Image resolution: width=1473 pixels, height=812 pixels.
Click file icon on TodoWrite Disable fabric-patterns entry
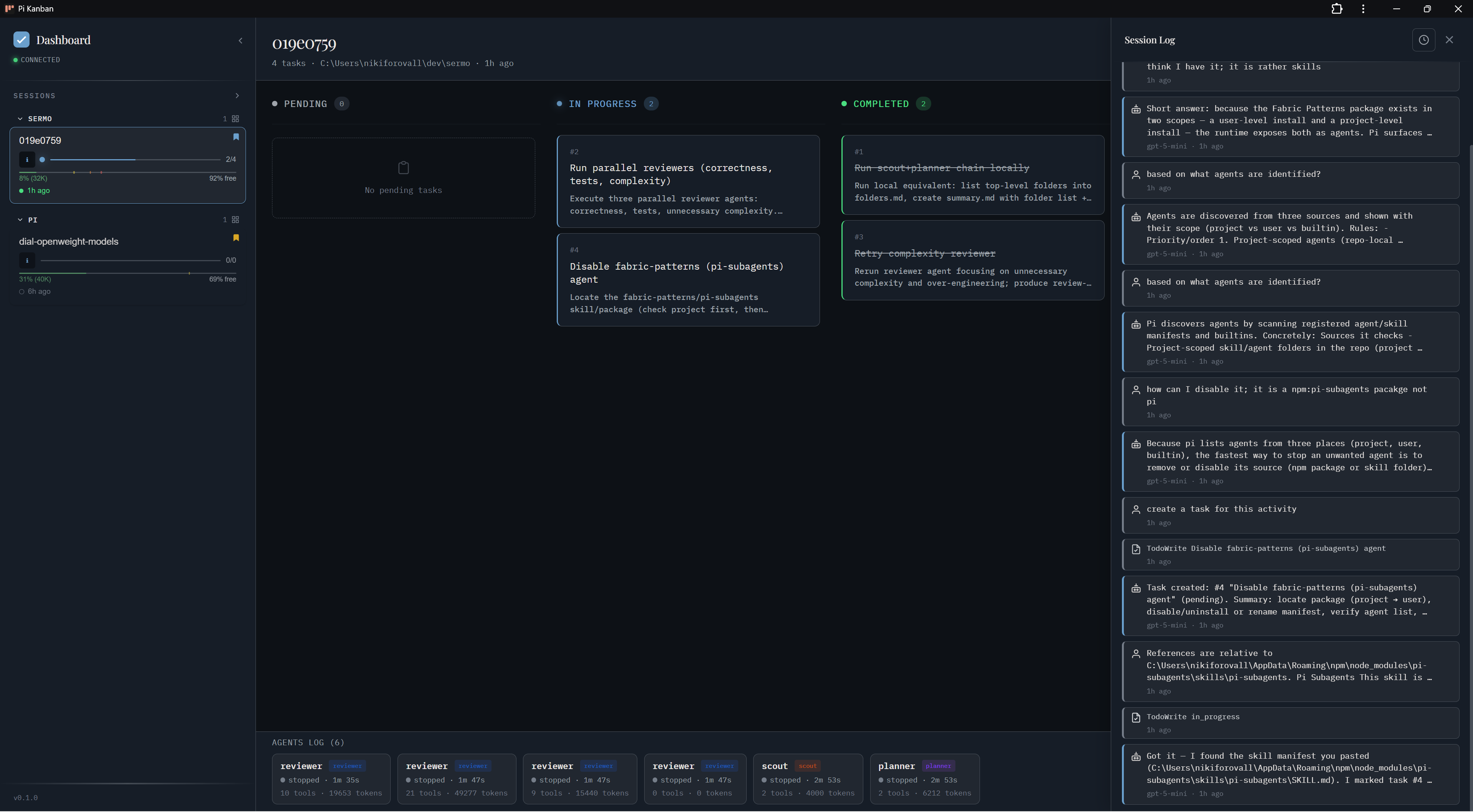(x=1136, y=549)
